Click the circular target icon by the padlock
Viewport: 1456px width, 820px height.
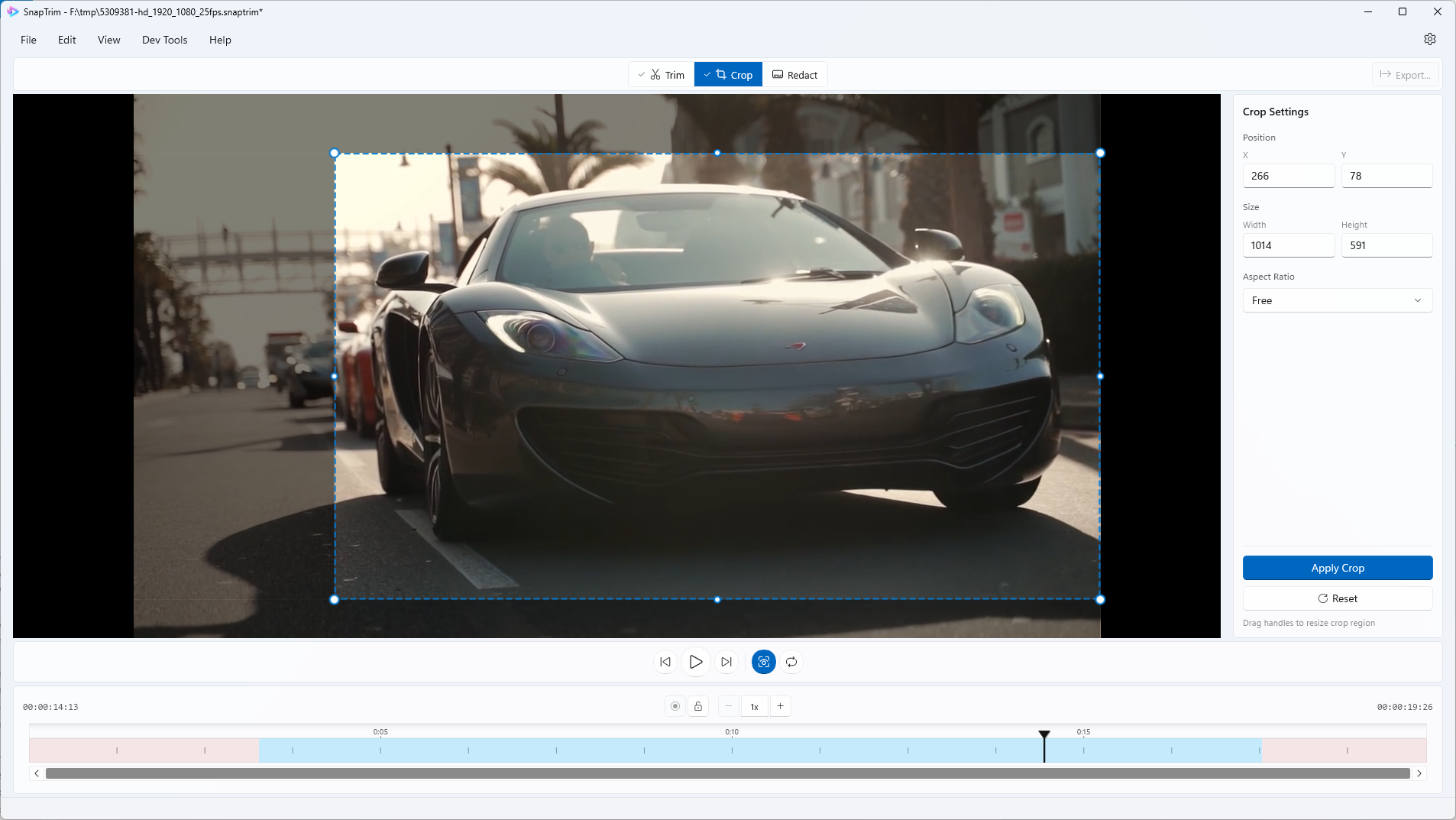[x=675, y=706]
